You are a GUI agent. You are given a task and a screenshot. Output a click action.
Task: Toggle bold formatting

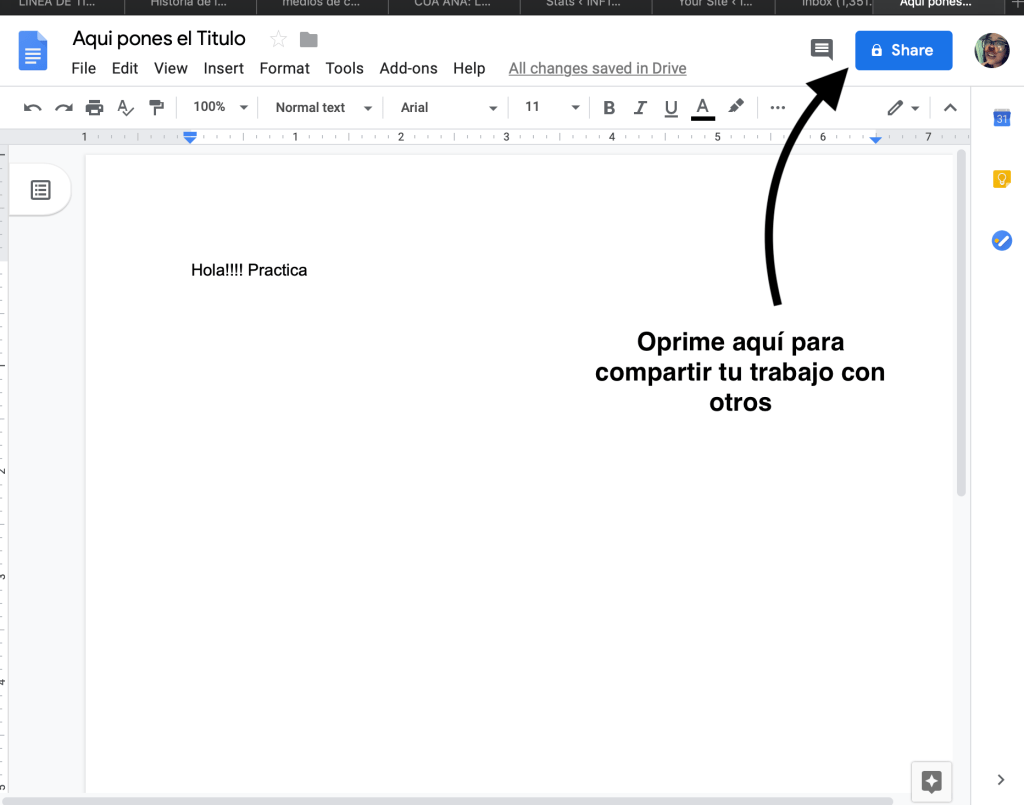point(609,107)
